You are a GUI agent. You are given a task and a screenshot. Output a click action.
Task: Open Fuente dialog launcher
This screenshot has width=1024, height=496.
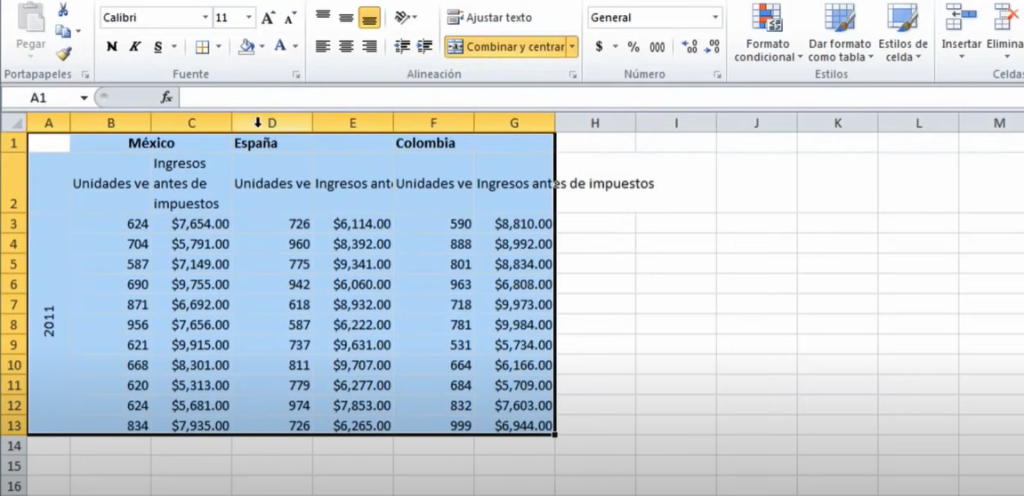tap(296, 75)
